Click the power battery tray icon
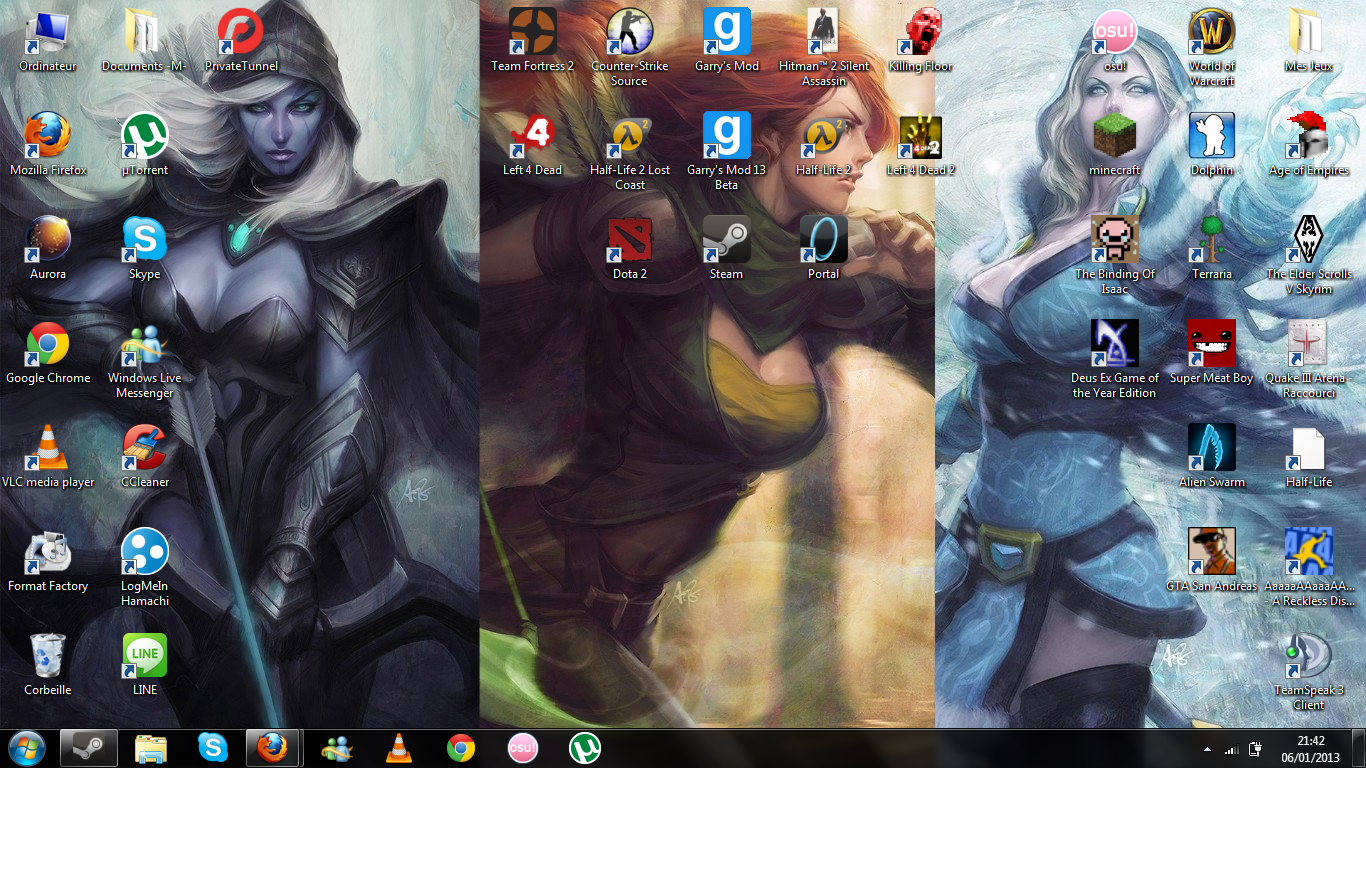Viewport: 1366px width, 885px height. click(x=1255, y=749)
